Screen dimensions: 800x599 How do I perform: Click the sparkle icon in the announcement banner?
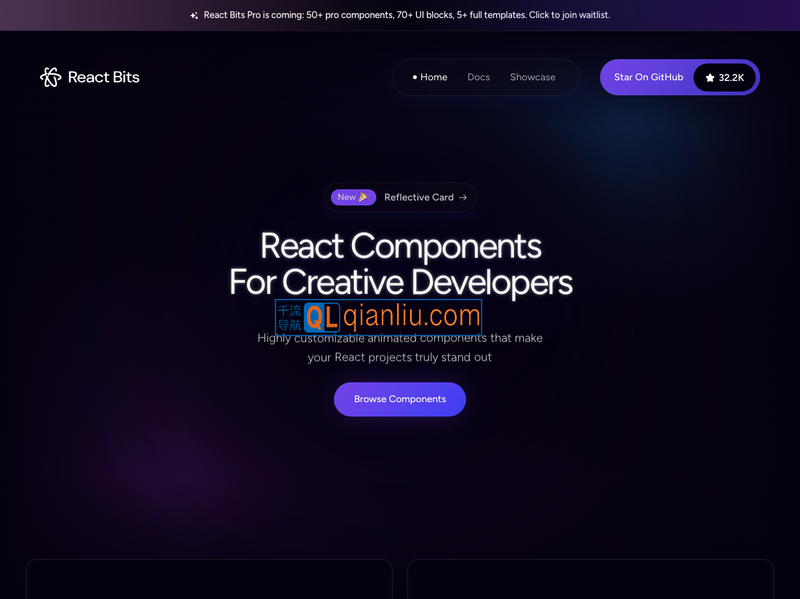[x=194, y=16]
